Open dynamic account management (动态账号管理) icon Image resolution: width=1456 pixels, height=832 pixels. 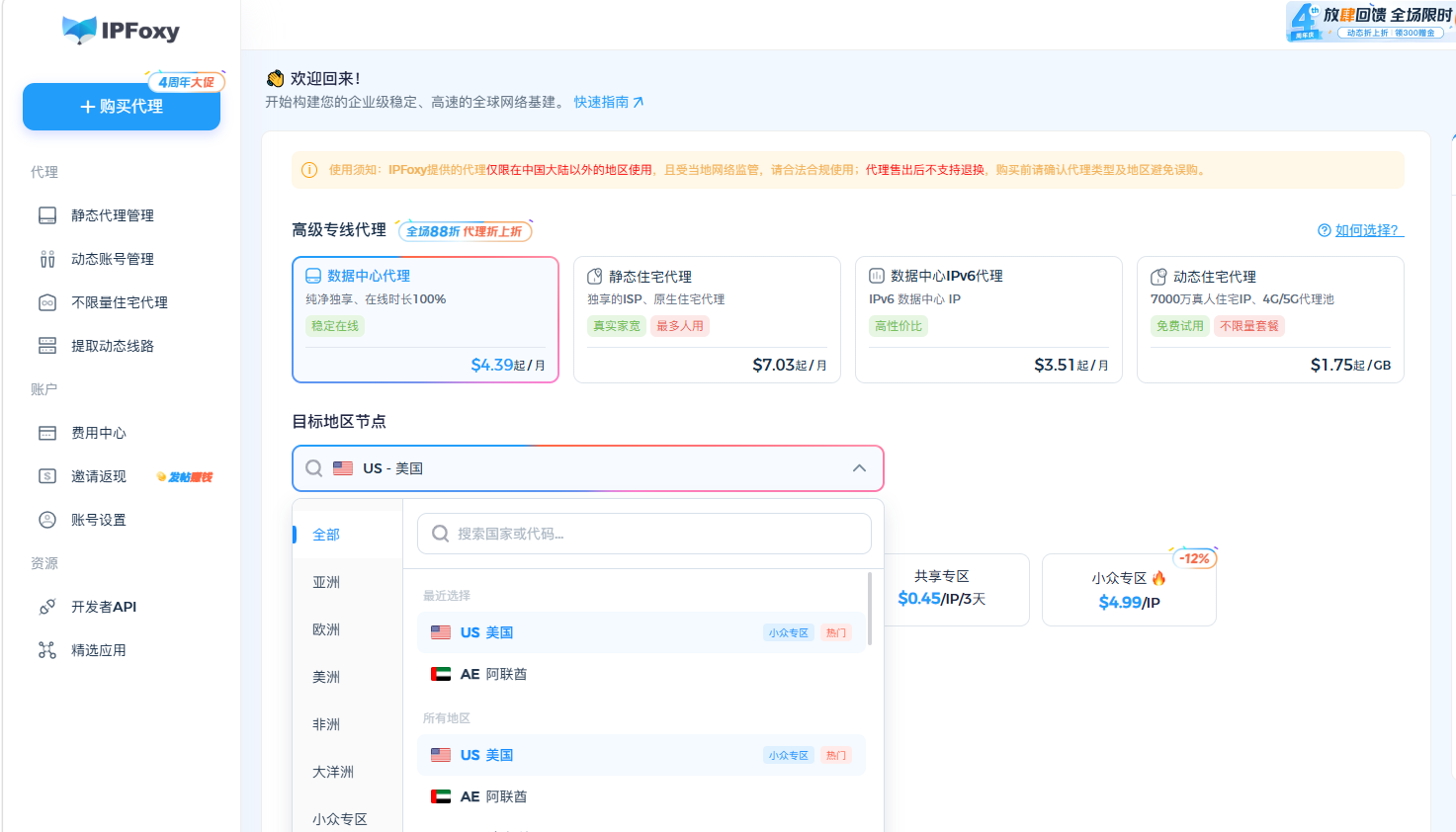(x=47, y=259)
